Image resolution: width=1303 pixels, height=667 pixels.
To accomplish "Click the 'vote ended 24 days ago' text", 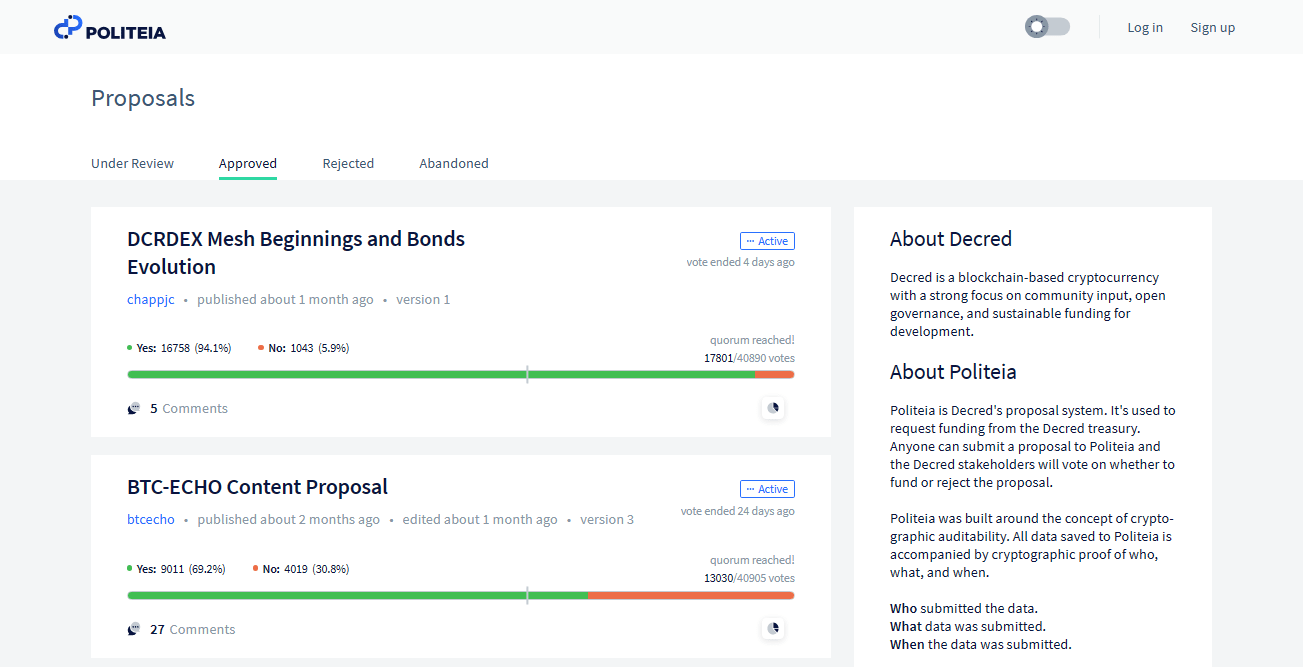I will coord(738,511).
